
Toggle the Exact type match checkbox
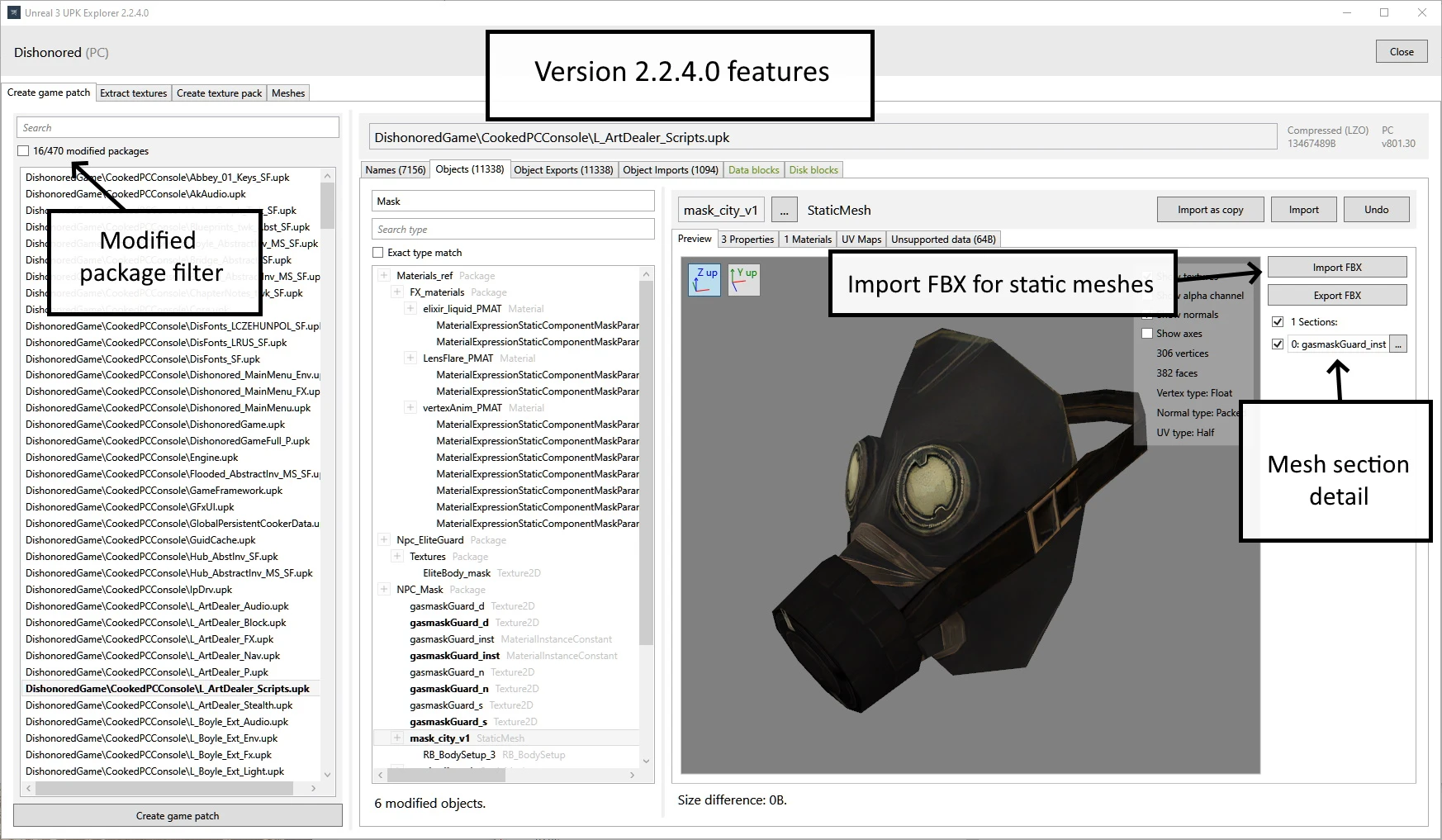(378, 253)
